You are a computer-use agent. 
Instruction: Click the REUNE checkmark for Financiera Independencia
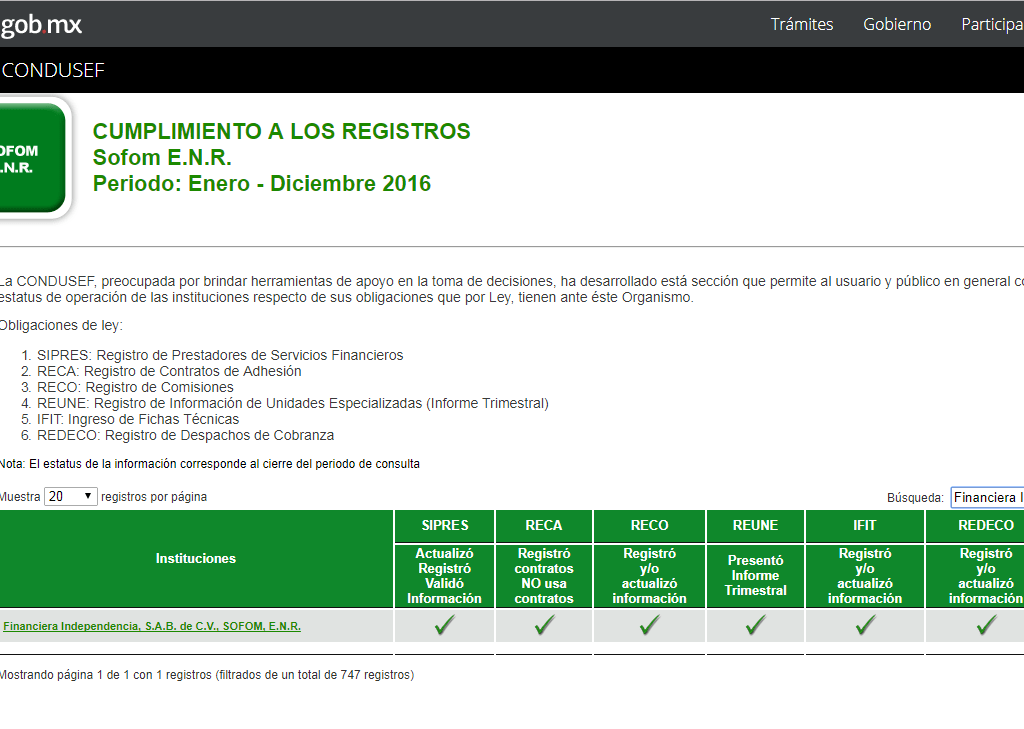[756, 625]
